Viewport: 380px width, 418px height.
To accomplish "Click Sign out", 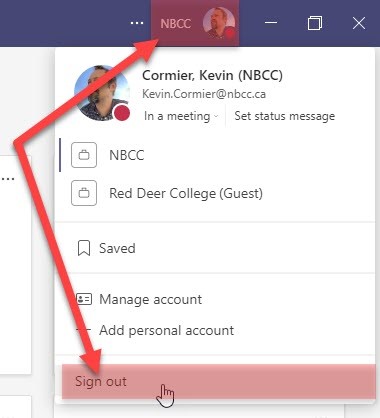I will (219, 381).
